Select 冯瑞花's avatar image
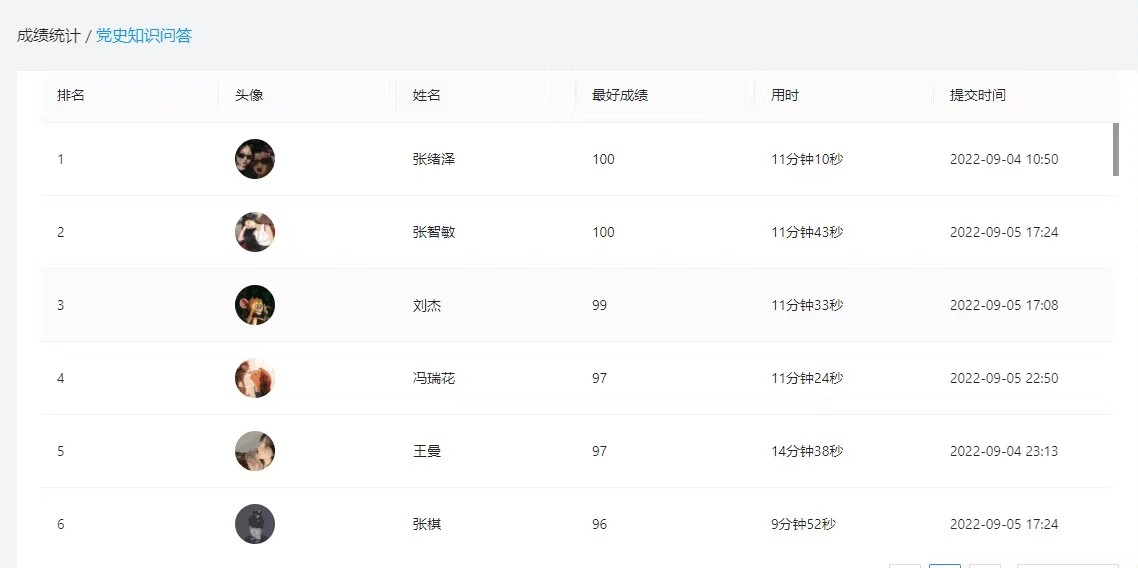1138x568 pixels. (255, 378)
